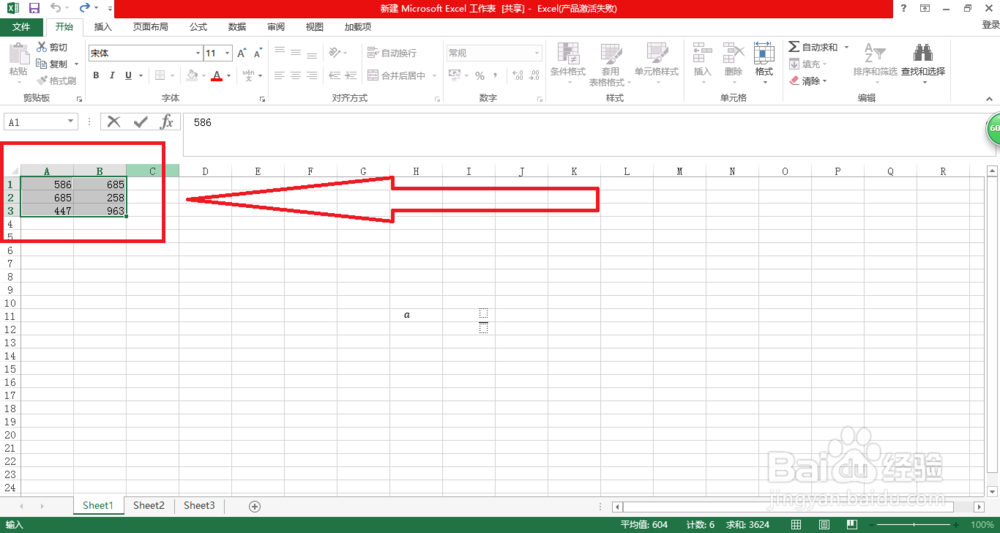
Task: Switch to 数据 Data tab
Action: pyautogui.click(x=237, y=27)
